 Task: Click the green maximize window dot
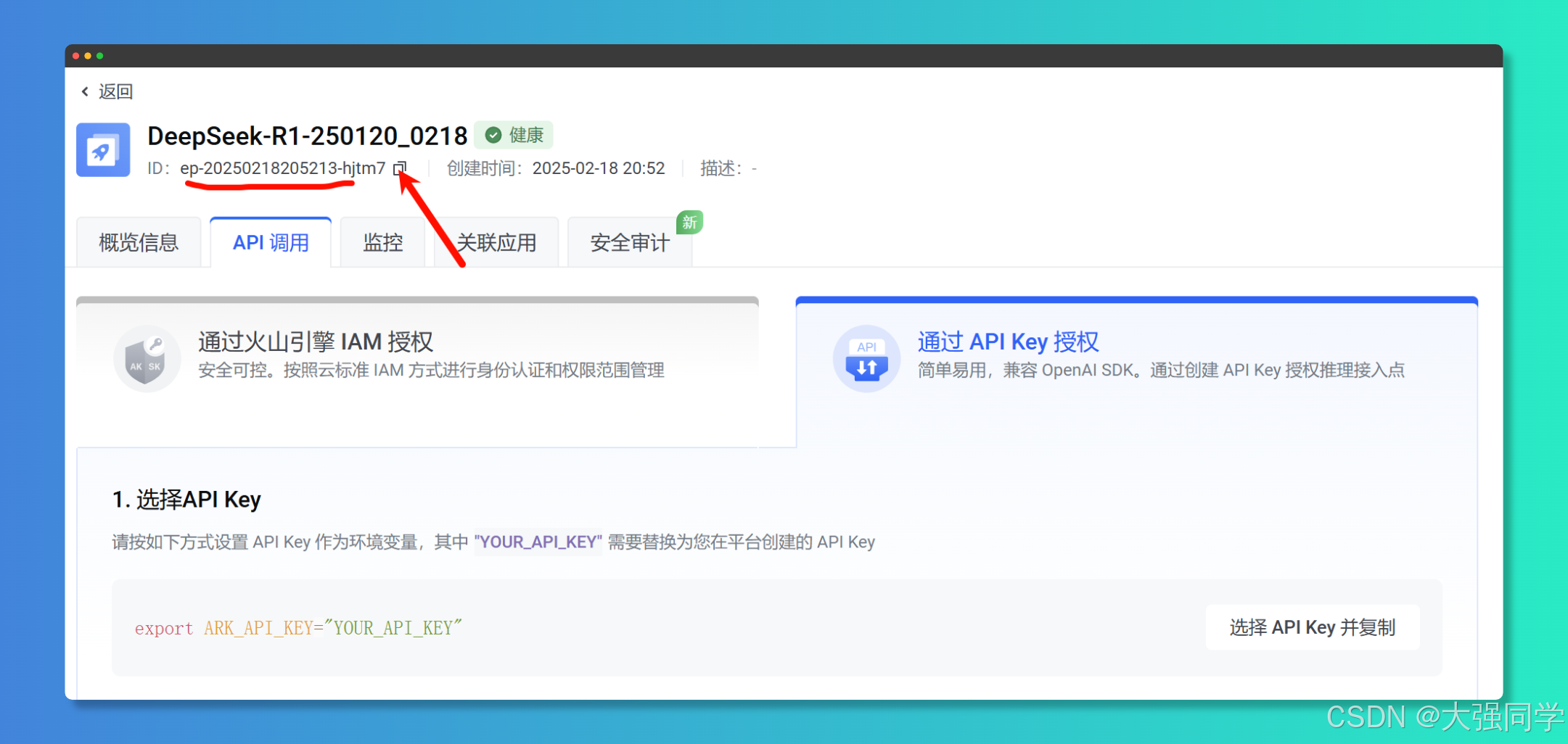(x=100, y=56)
